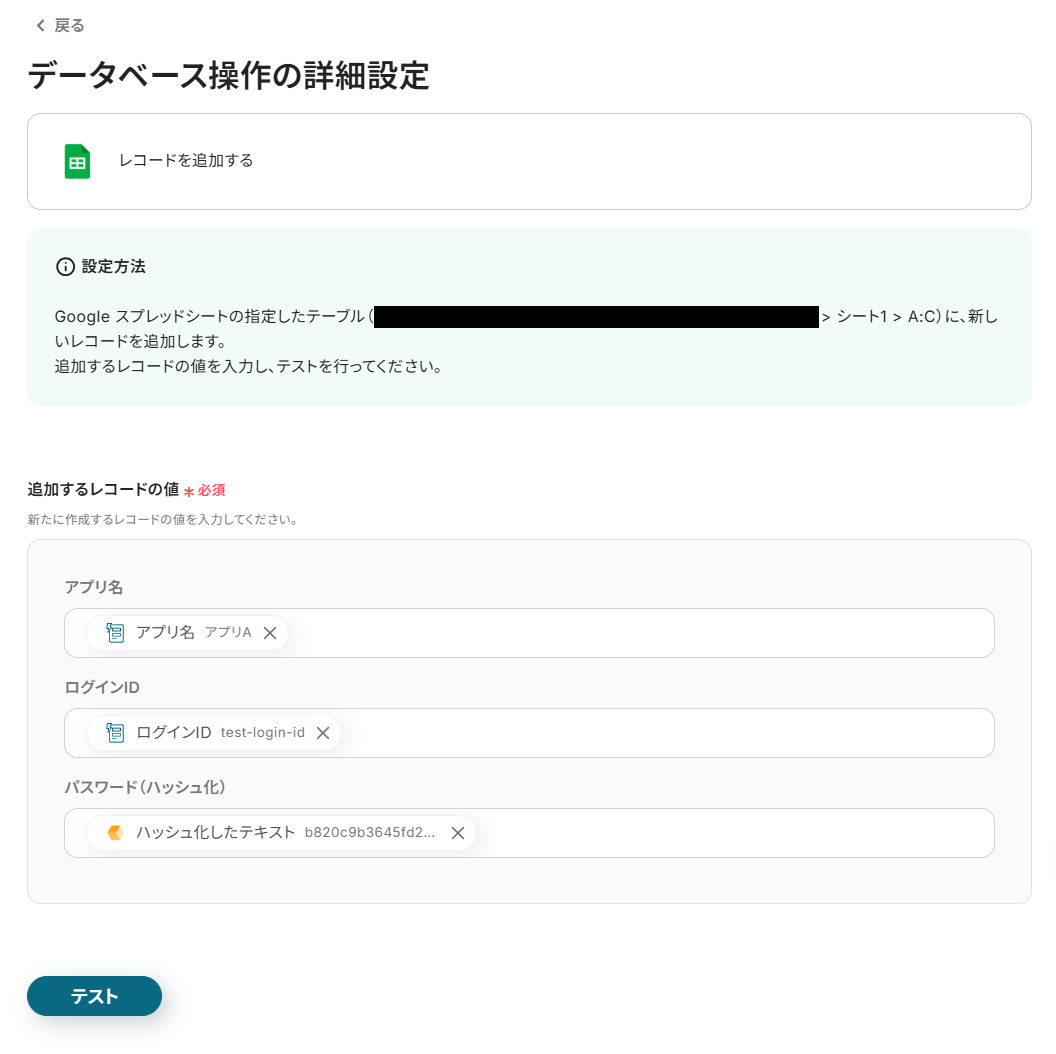Viewport: 1056px width, 1054px height.
Task: Click the ログインID test-login-id chip label
Action: tap(220, 733)
